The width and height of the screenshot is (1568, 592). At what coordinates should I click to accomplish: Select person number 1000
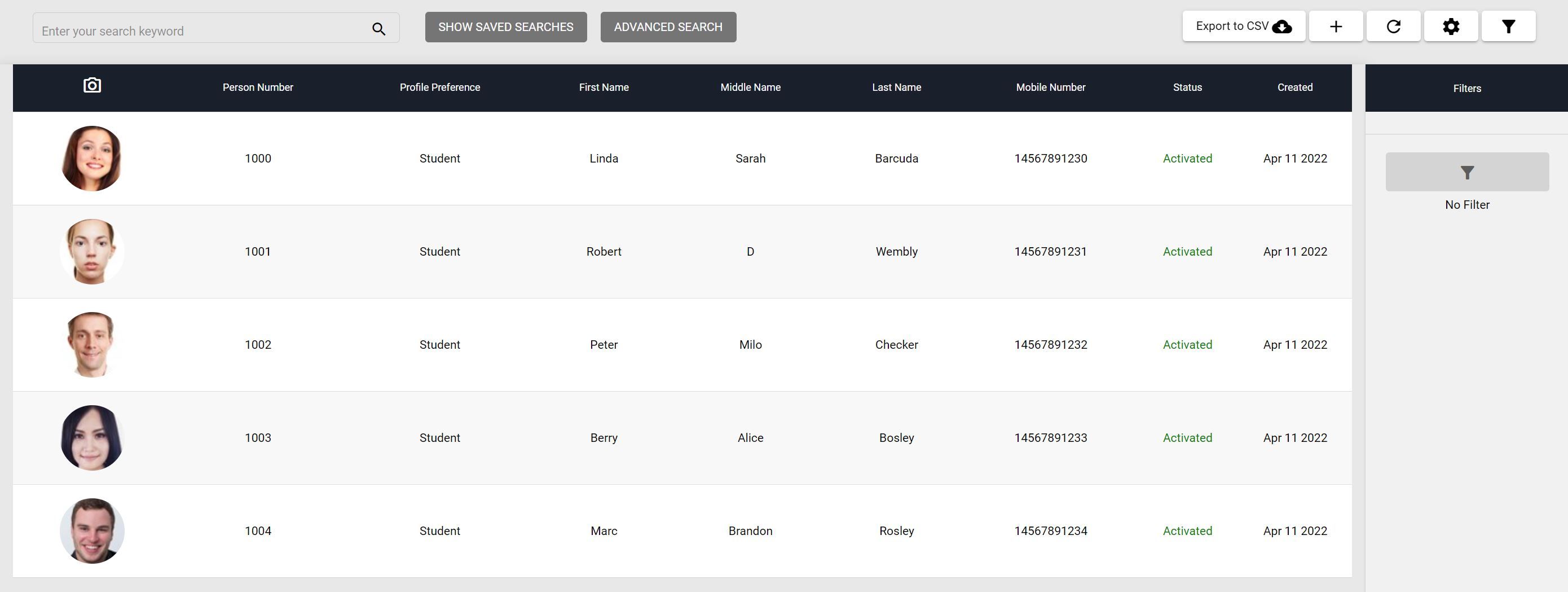pyautogui.click(x=257, y=159)
